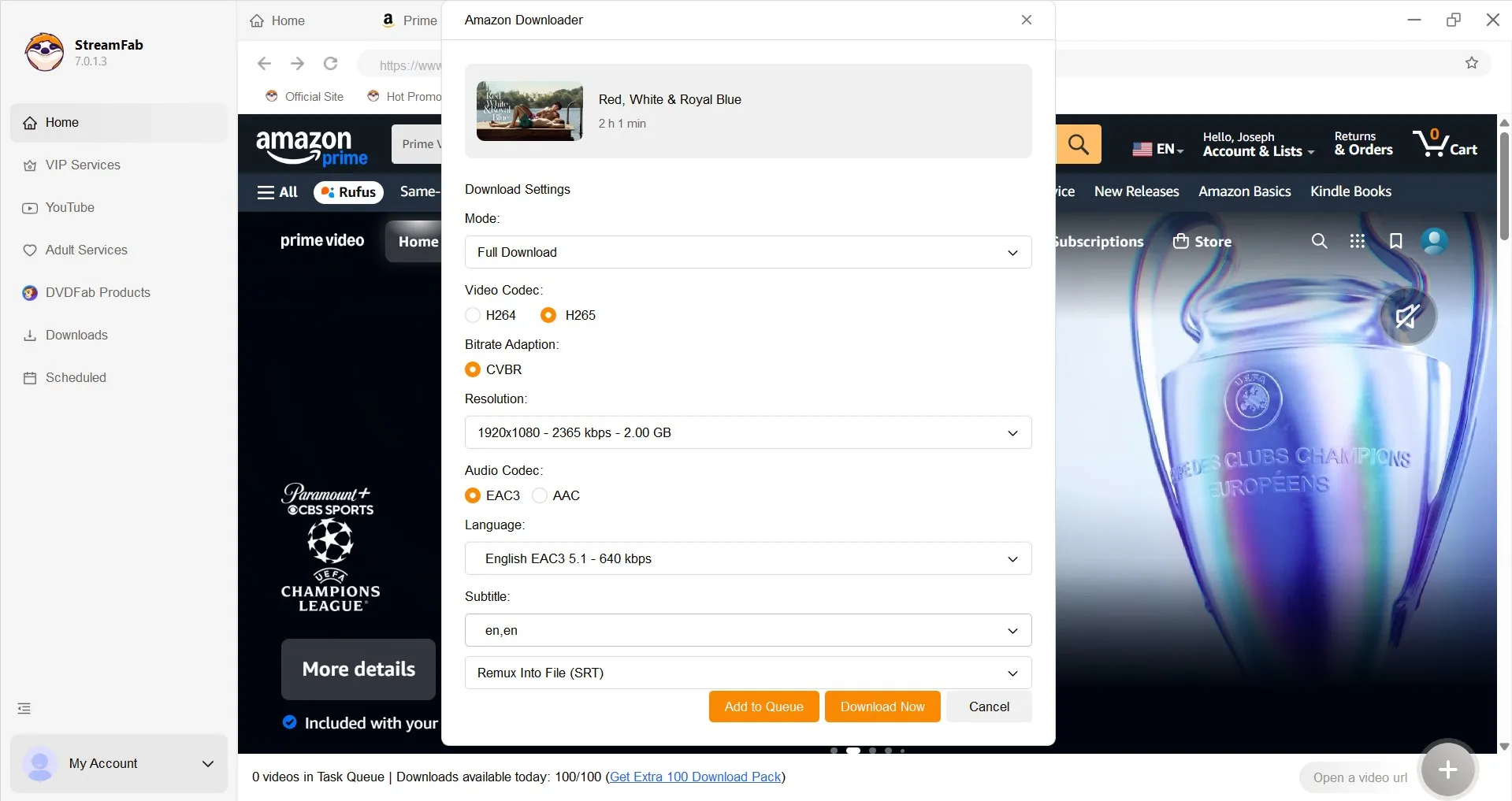
Task: Choose AAC audio codec
Action: [x=539, y=495]
